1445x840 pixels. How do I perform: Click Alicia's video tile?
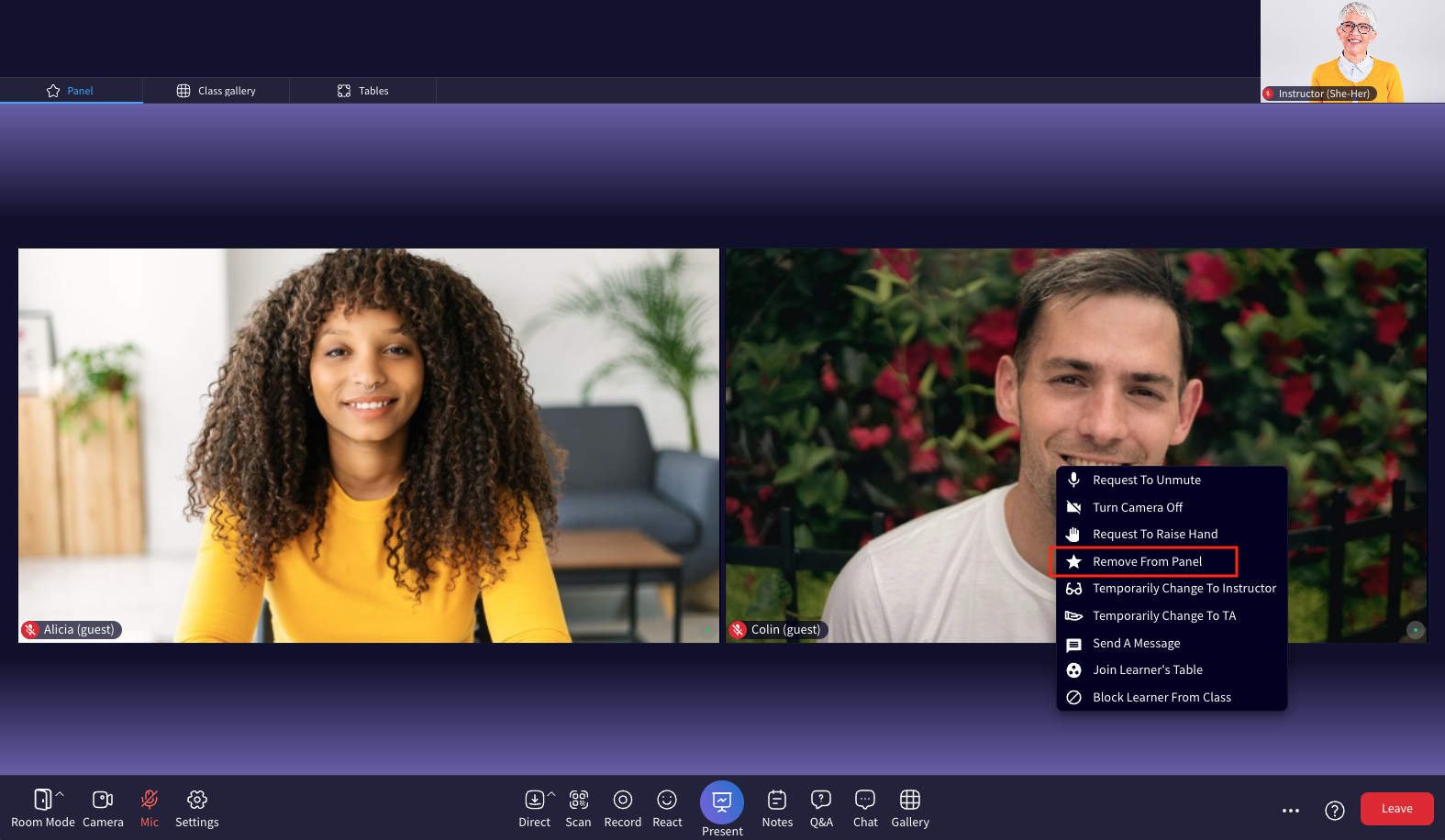pyautogui.click(x=369, y=446)
